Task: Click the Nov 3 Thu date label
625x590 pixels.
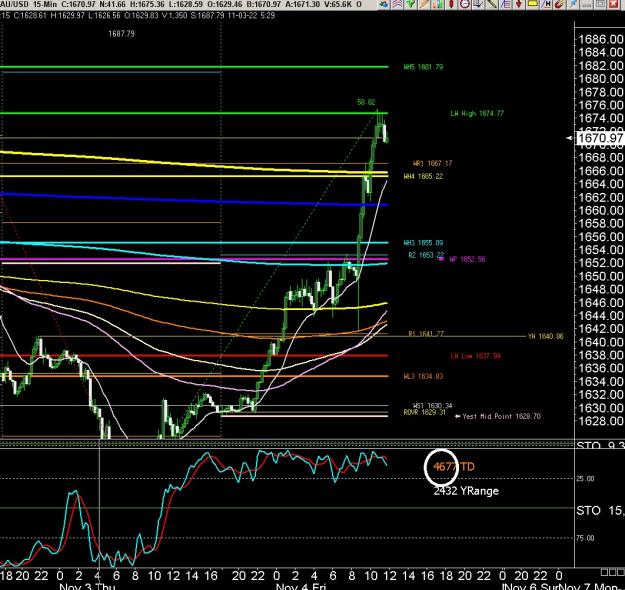Action: coord(87,586)
